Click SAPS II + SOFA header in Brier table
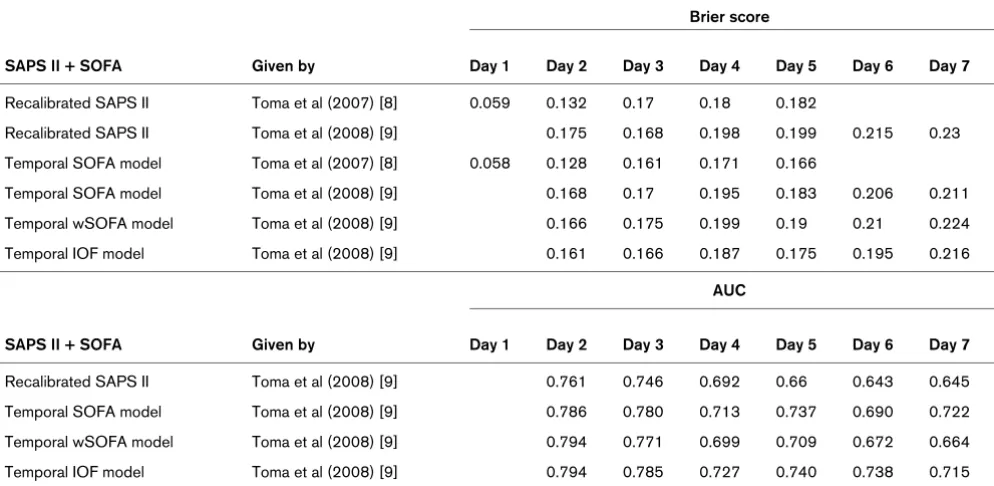 [63, 66]
